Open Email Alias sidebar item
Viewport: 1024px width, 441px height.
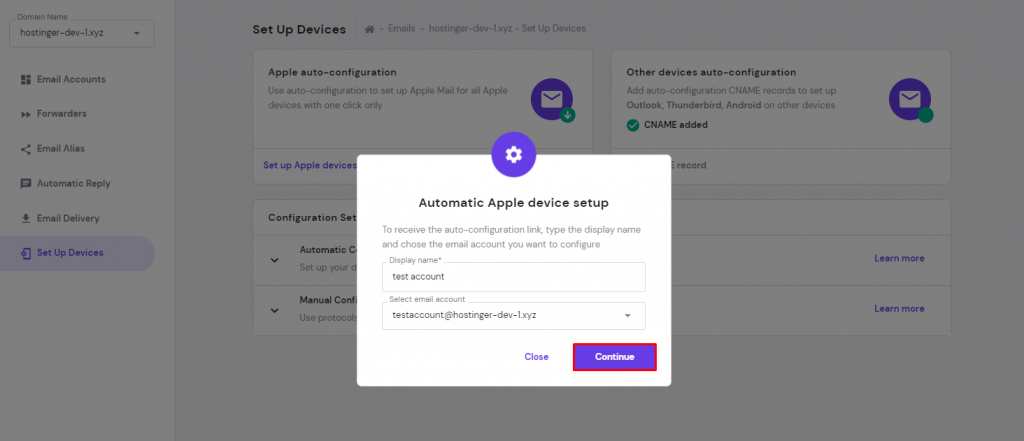61,148
